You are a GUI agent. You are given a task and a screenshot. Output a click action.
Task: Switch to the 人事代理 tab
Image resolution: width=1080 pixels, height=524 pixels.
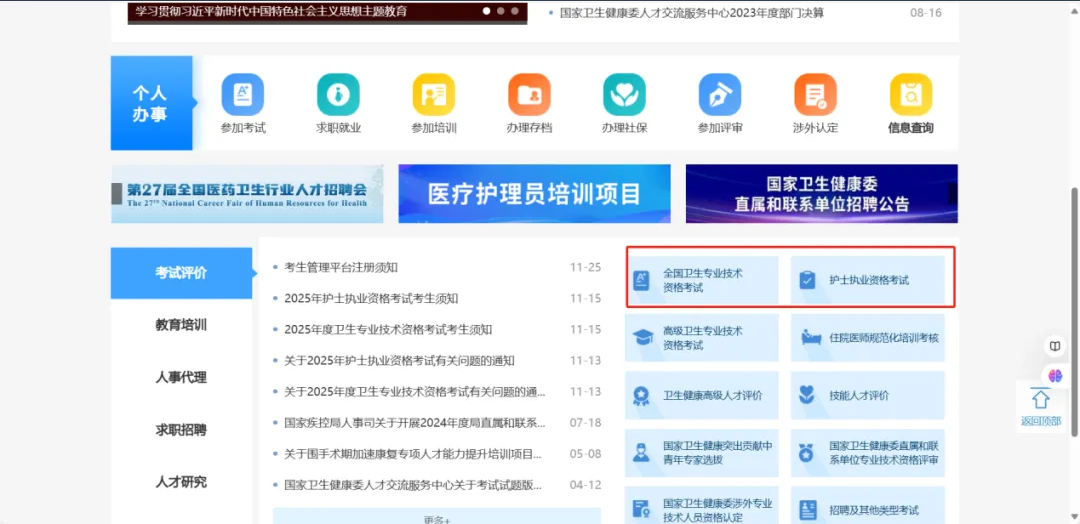coord(181,377)
